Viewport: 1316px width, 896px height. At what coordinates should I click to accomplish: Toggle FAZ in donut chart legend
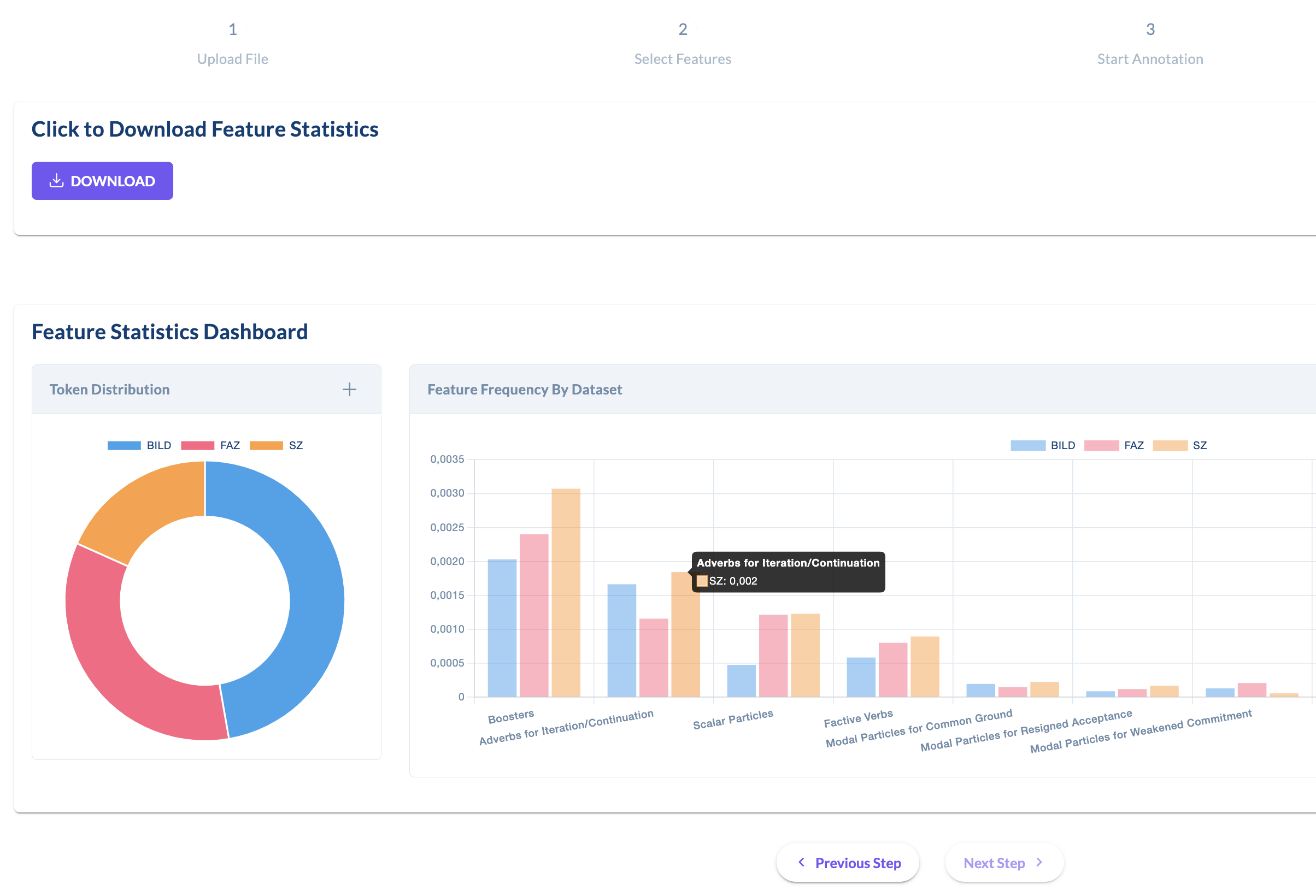[x=210, y=445]
